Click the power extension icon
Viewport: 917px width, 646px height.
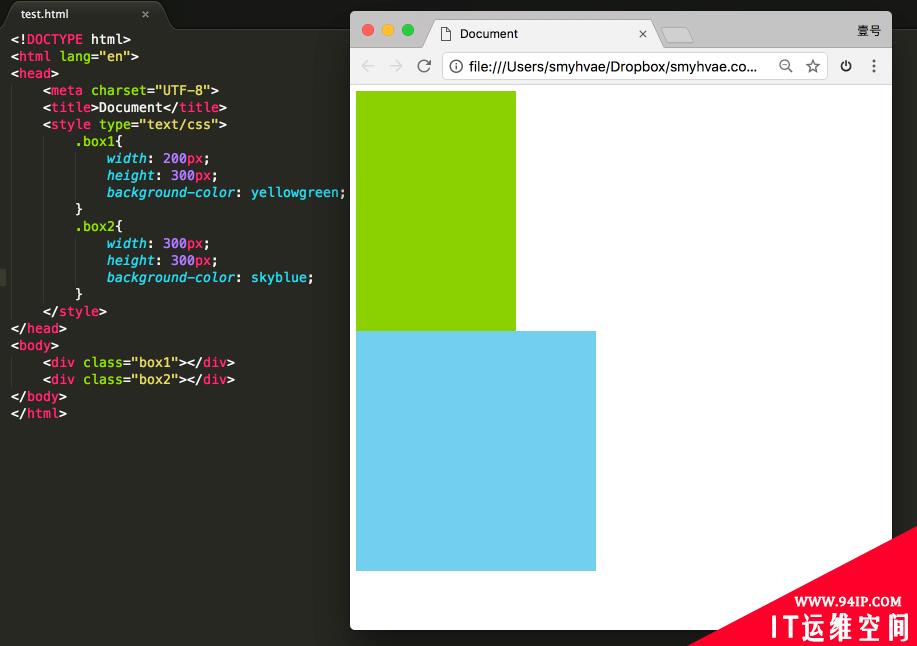coord(846,66)
